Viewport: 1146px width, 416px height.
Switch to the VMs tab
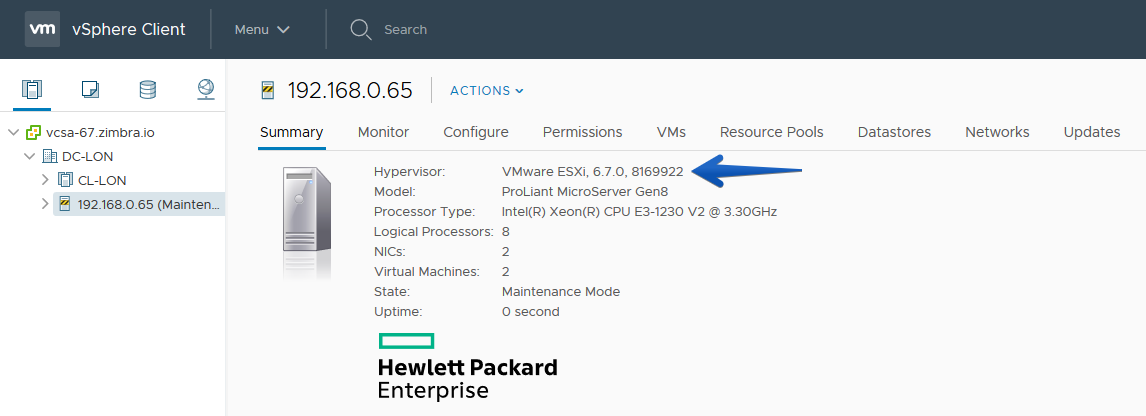click(x=671, y=132)
